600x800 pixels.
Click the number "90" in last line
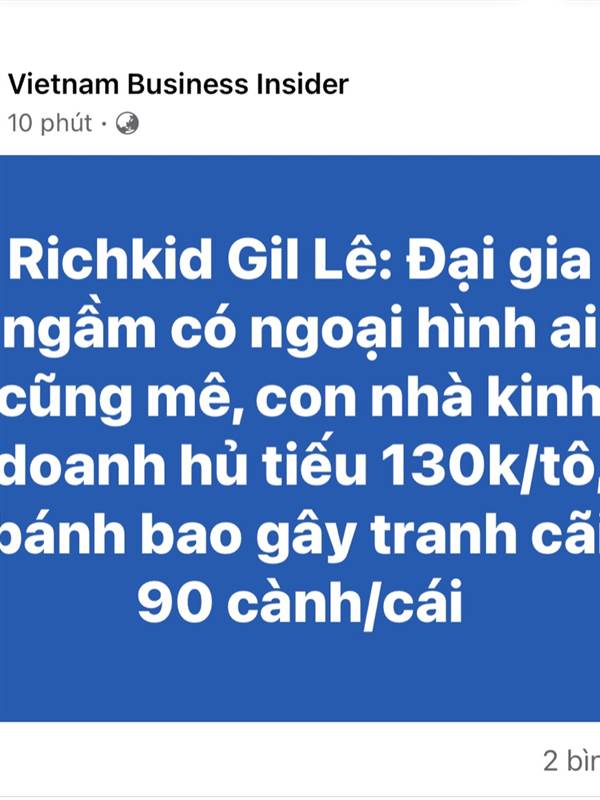pos(174,601)
